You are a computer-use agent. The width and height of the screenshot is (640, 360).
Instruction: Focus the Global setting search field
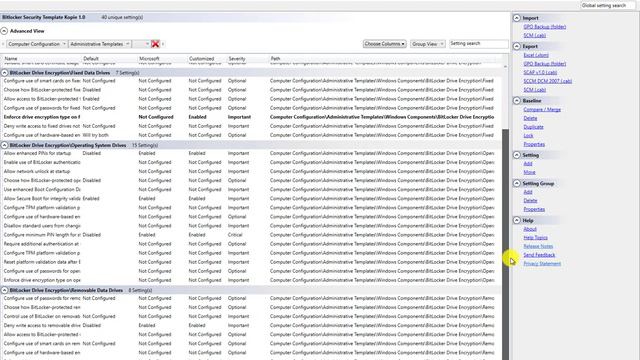coord(607,5)
